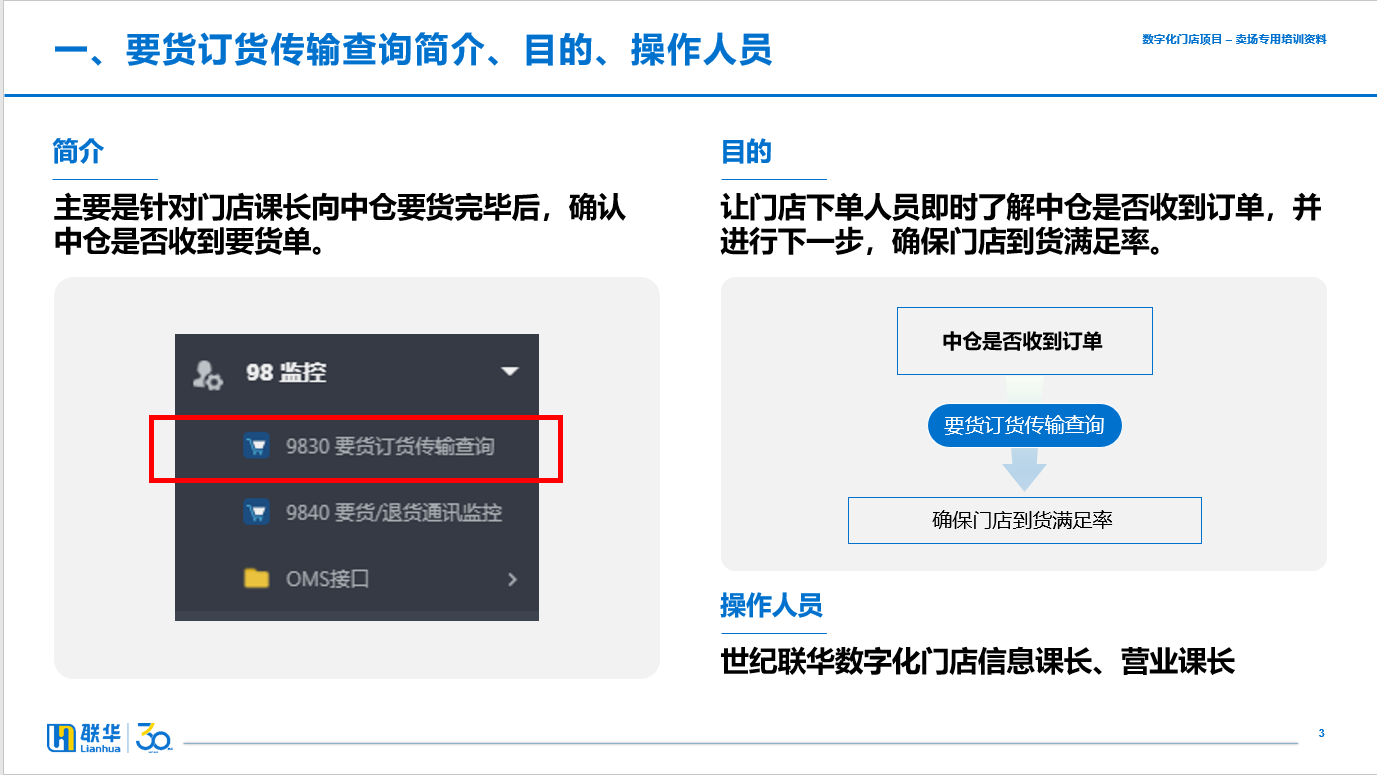Click the 98 监控 user-gear icon
Image resolution: width=1377 pixels, height=775 pixels.
(207, 374)
